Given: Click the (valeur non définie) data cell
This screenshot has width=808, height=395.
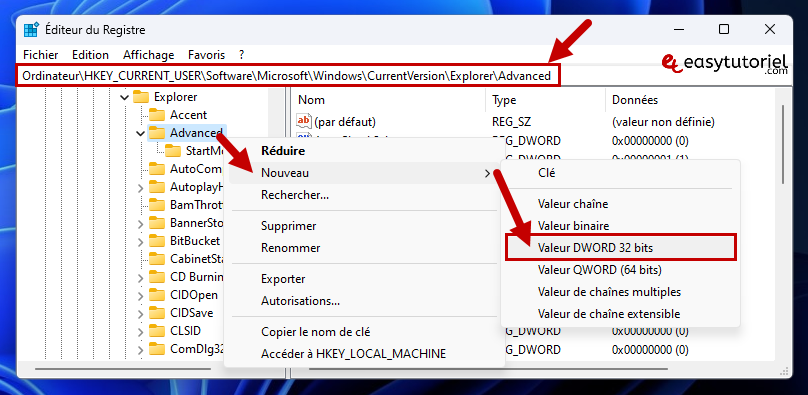Looking at the screenshot, I should [663, 122].
